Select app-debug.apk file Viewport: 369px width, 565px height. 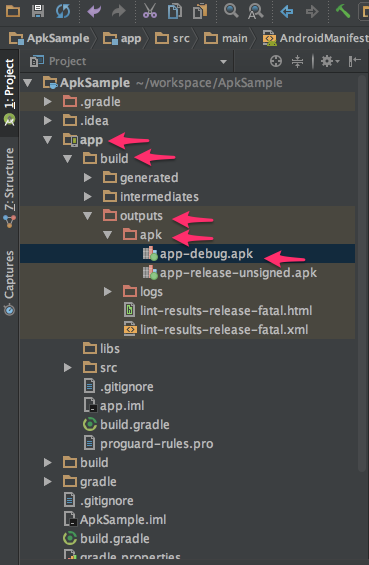coord(187,254)
